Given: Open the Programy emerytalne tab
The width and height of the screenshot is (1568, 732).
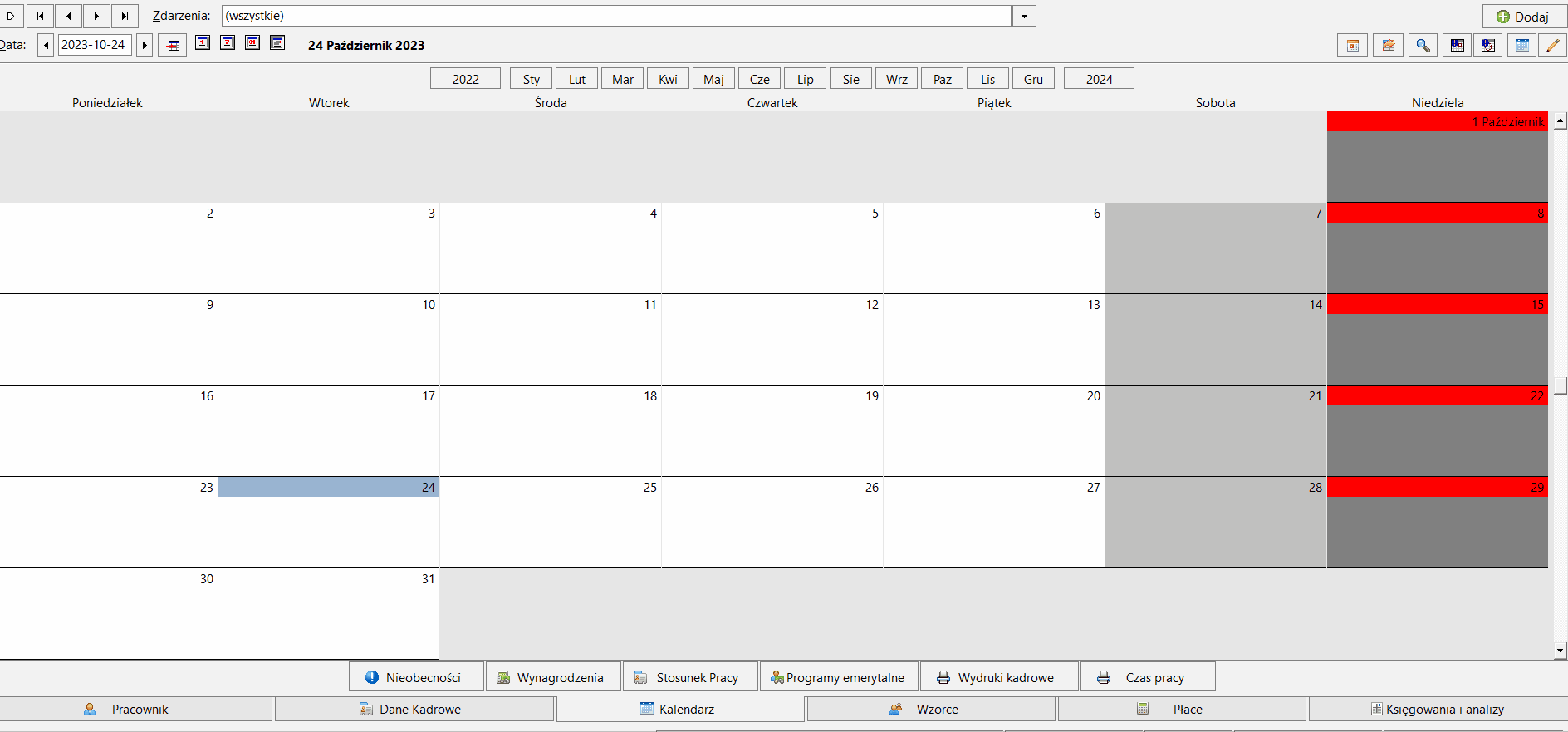Looking at the screenshot, I should pyautogui.click(x=839, y=677).
